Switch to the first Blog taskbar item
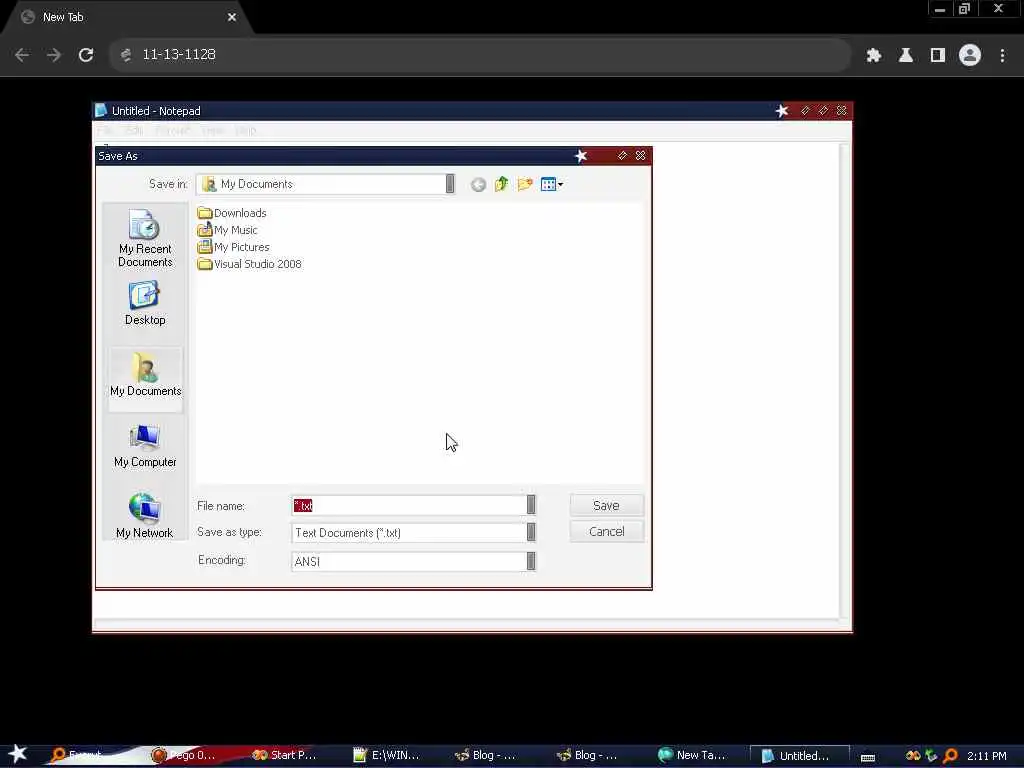Screen dimensions: 1024x768 [x=485, y=756]
